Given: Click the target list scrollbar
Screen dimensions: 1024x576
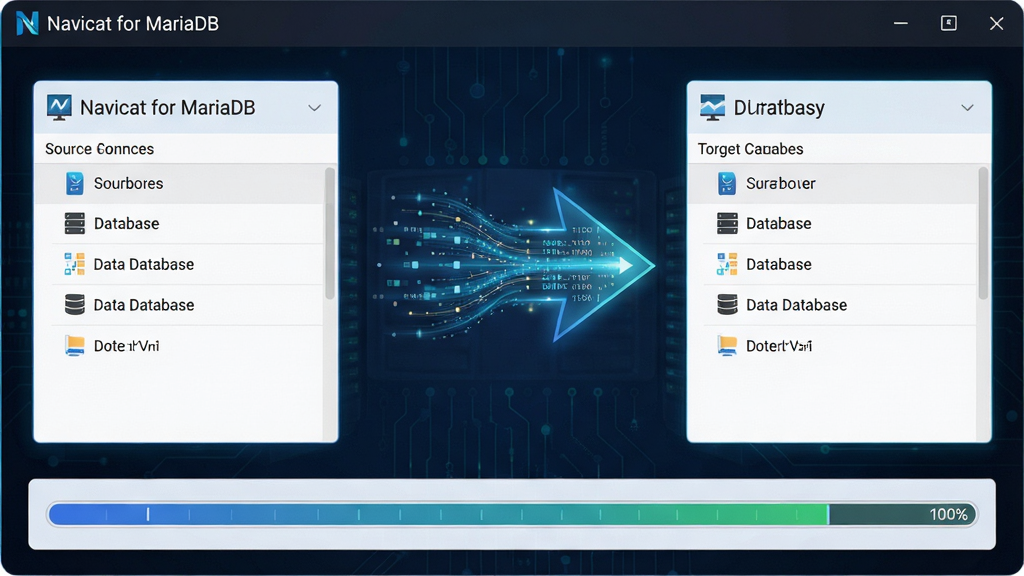Looking at the screenshot, I should coord(983,233).
